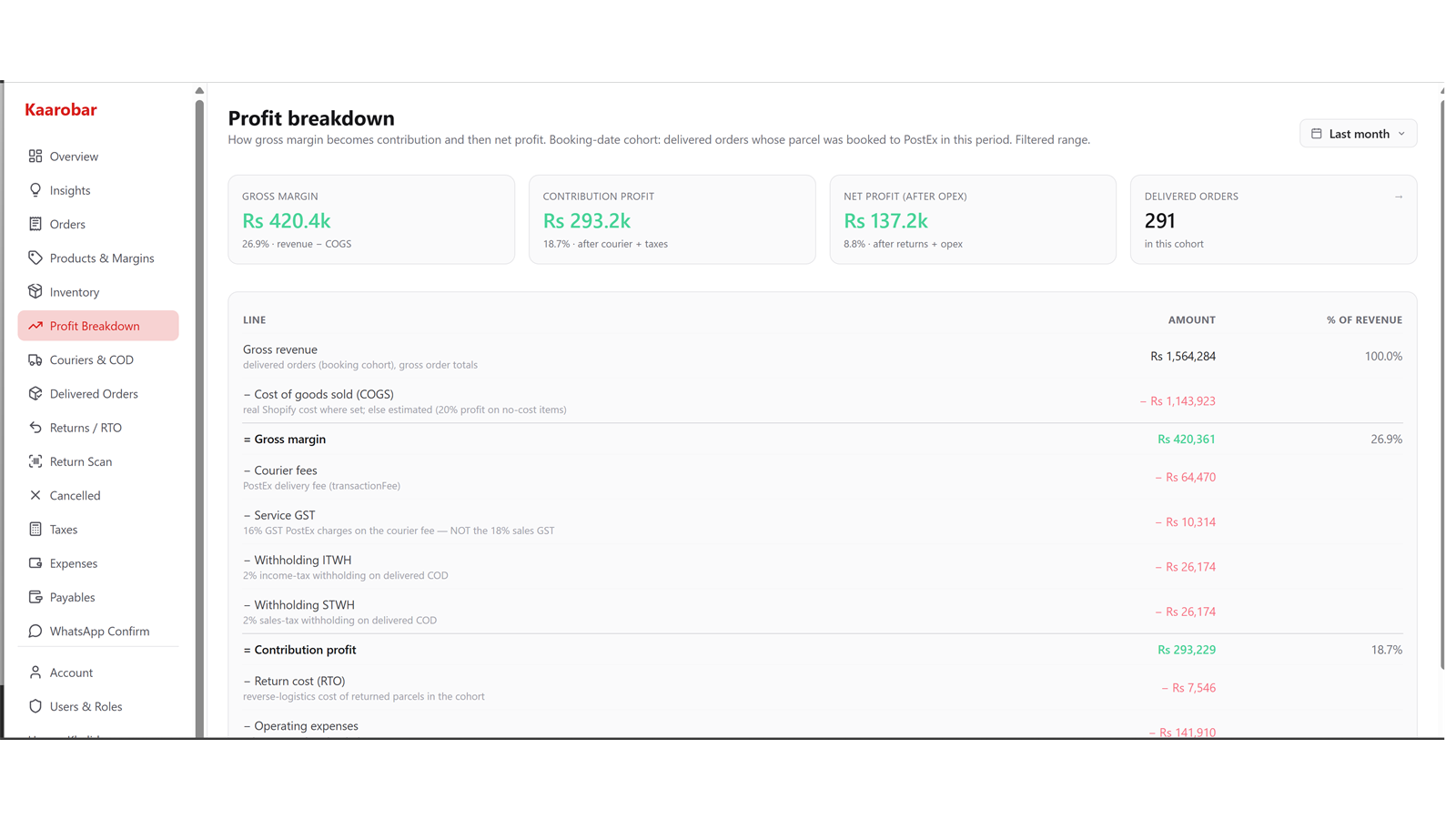The image size is (1456, 819).
Task: Open the Return Scan page
Action: click(x=98, y=461)
